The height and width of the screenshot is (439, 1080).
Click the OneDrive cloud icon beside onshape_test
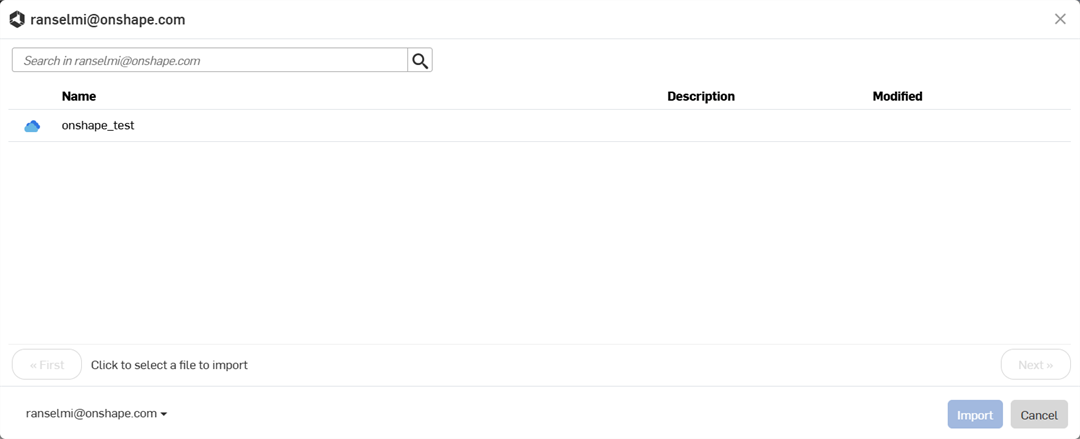[x=32, y=126]
